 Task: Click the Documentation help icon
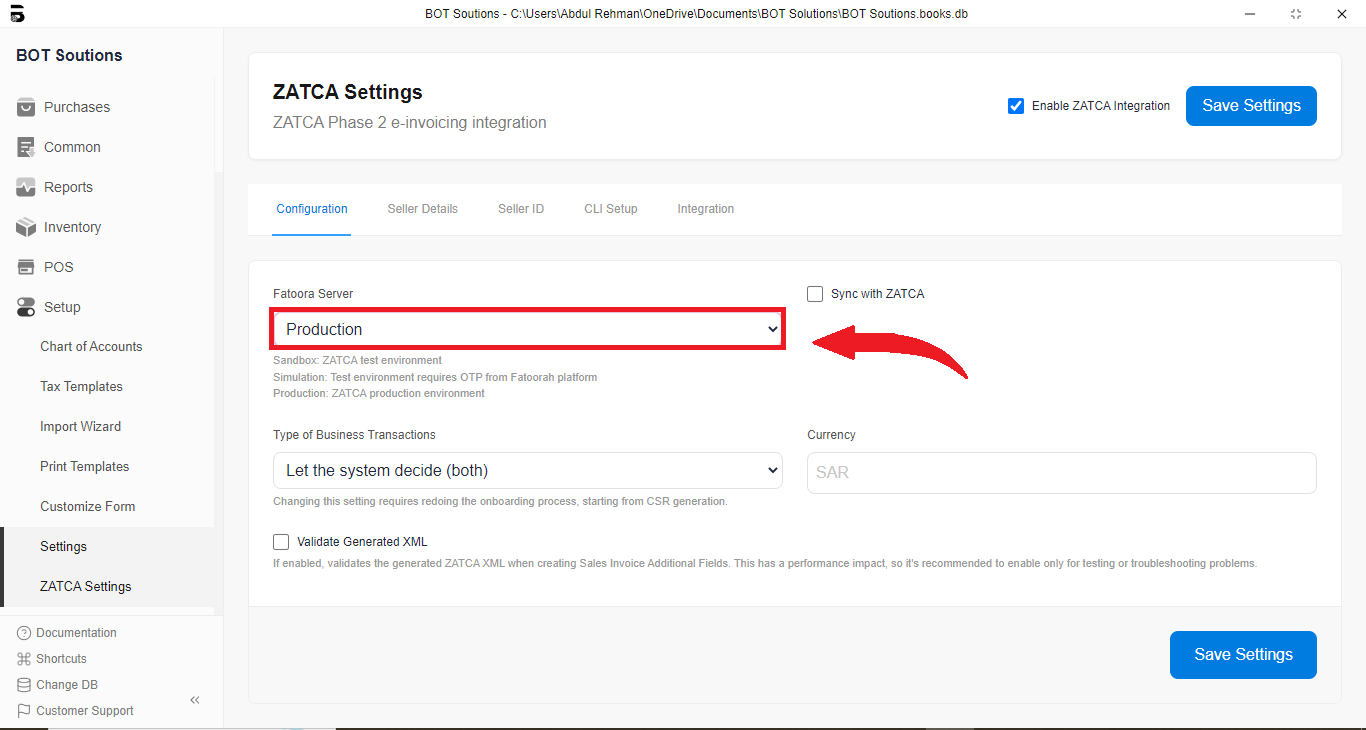[24, 633]
